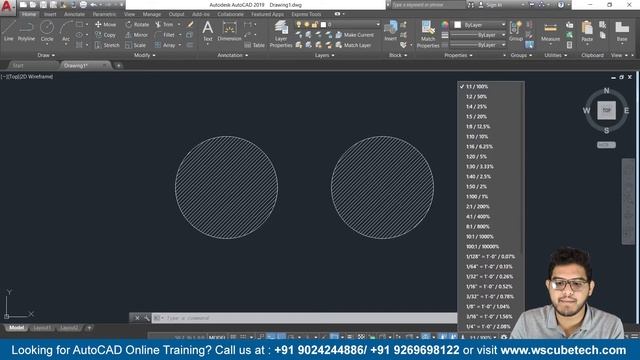Click the Erase pencil icon in Modify
The image size is (640, 360).
pos(190,24)
